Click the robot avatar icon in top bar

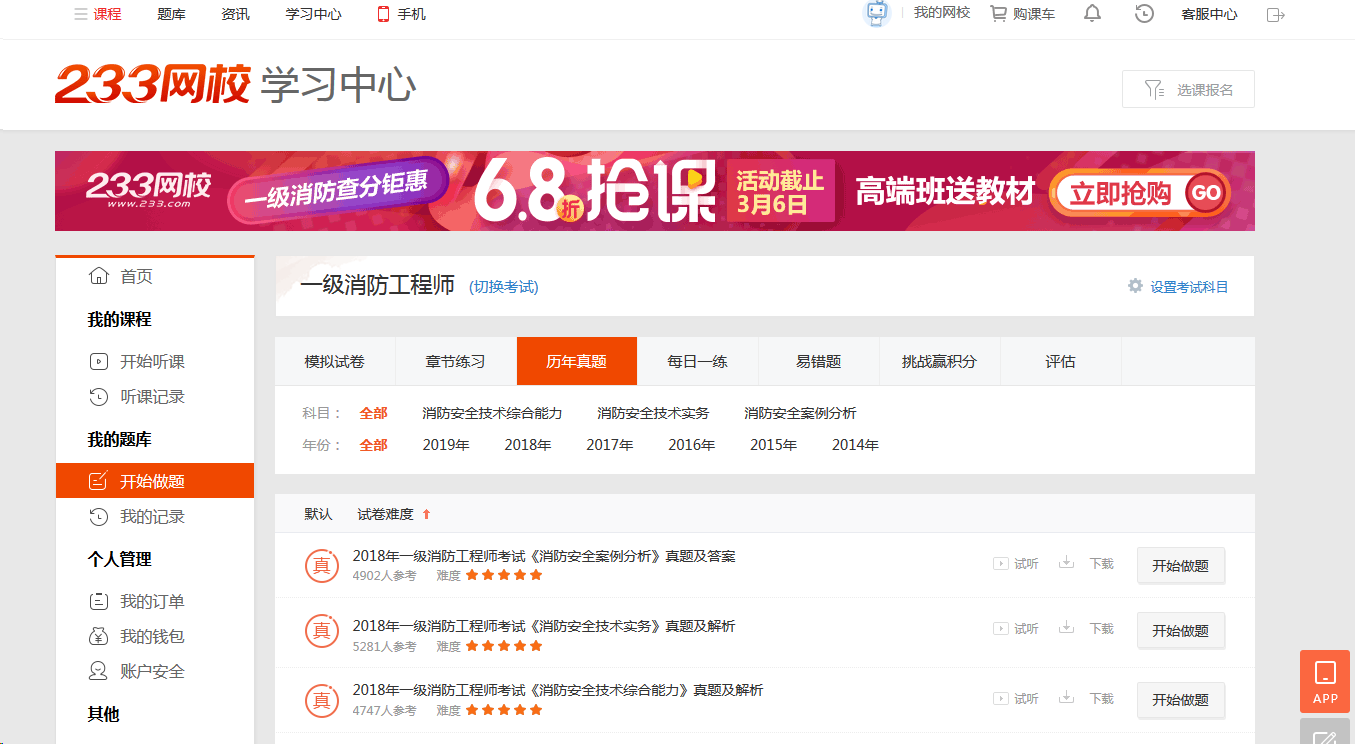(877, 13)
